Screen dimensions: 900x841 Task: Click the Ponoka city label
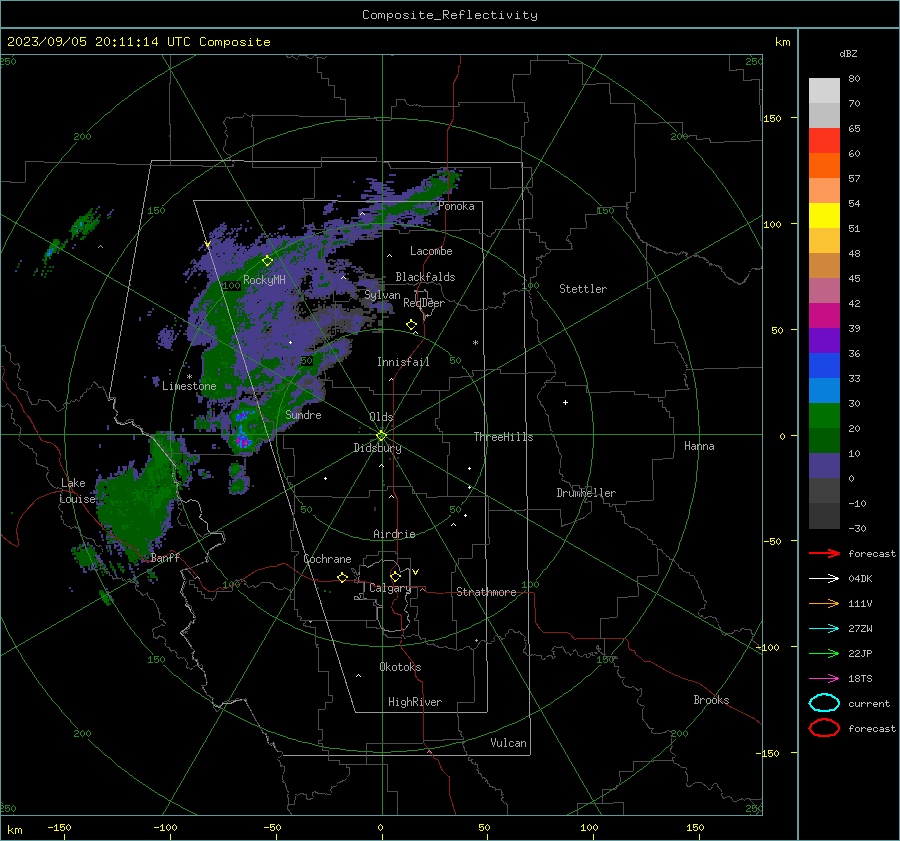456,206
